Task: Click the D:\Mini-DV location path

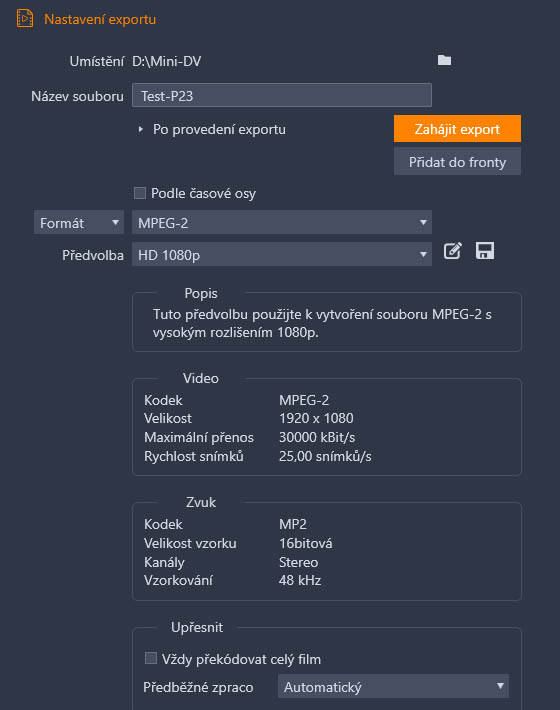Action: 167,61
